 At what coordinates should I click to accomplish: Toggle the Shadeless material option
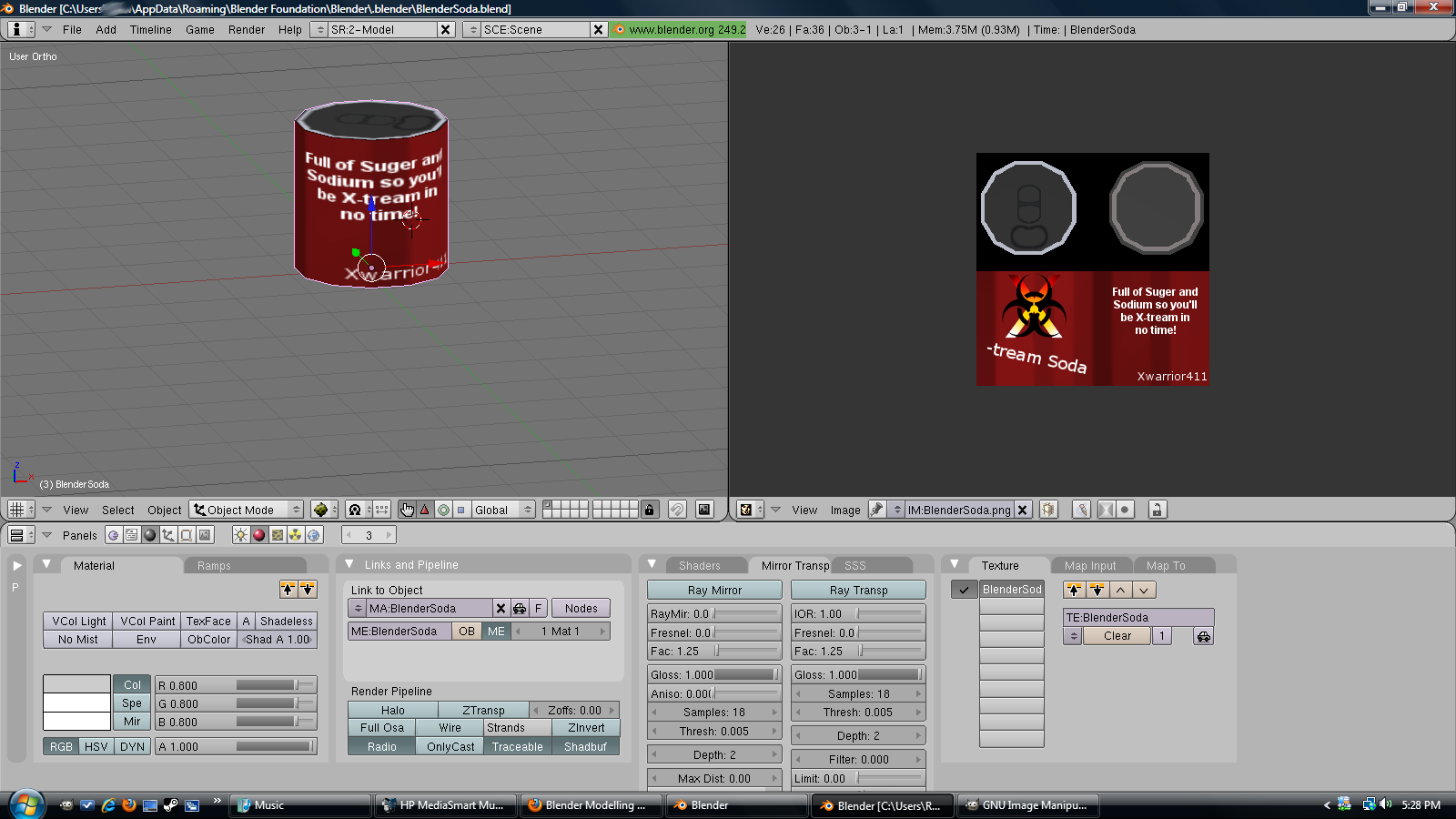click(x=286, y=621)
